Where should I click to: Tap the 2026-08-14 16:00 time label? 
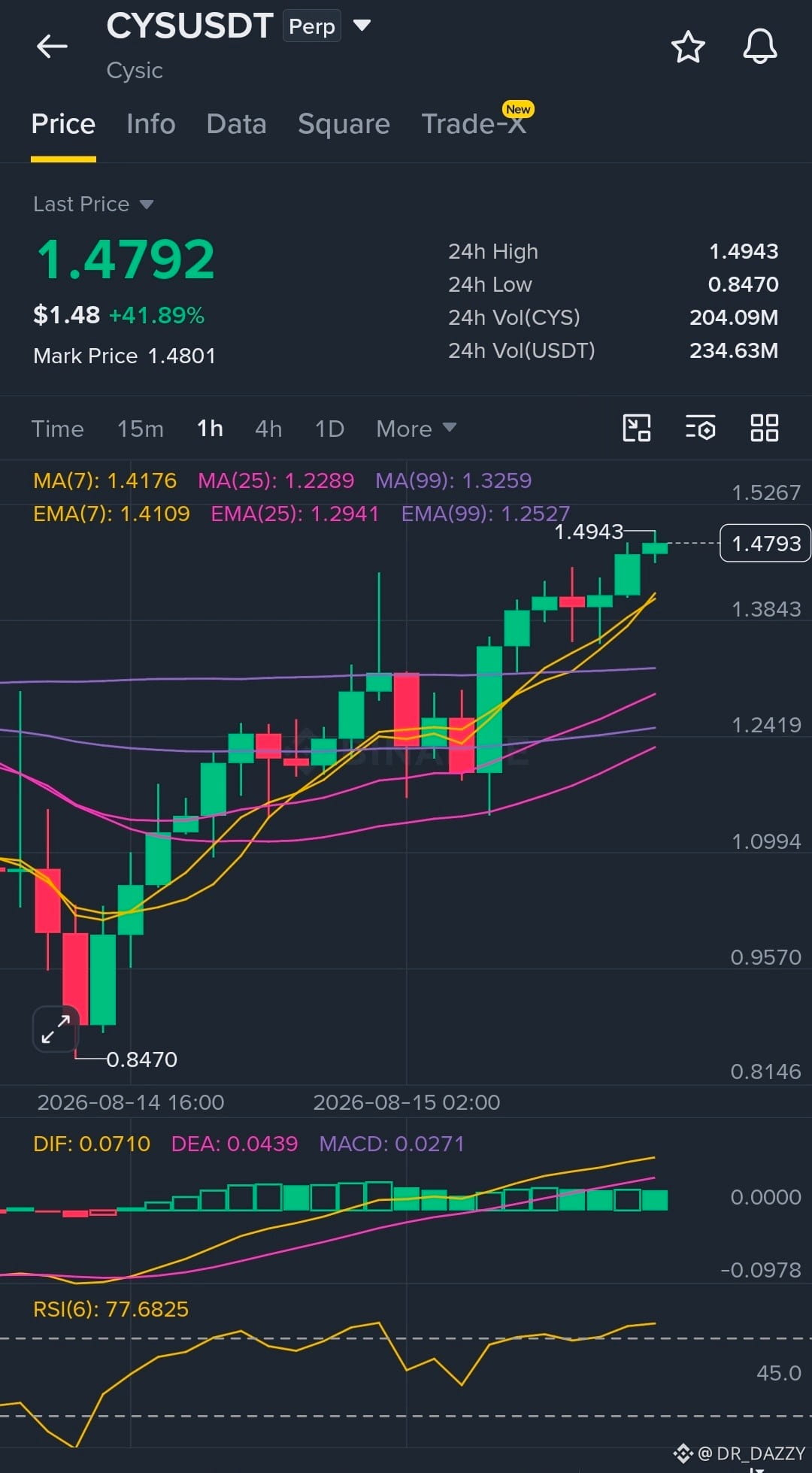(x=131, y=1102)
